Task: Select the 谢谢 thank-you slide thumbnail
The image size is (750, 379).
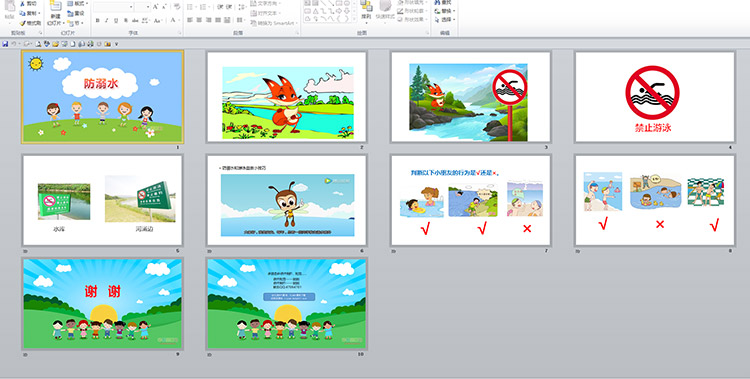Action: pyautogui.click(x=102, y=303)
